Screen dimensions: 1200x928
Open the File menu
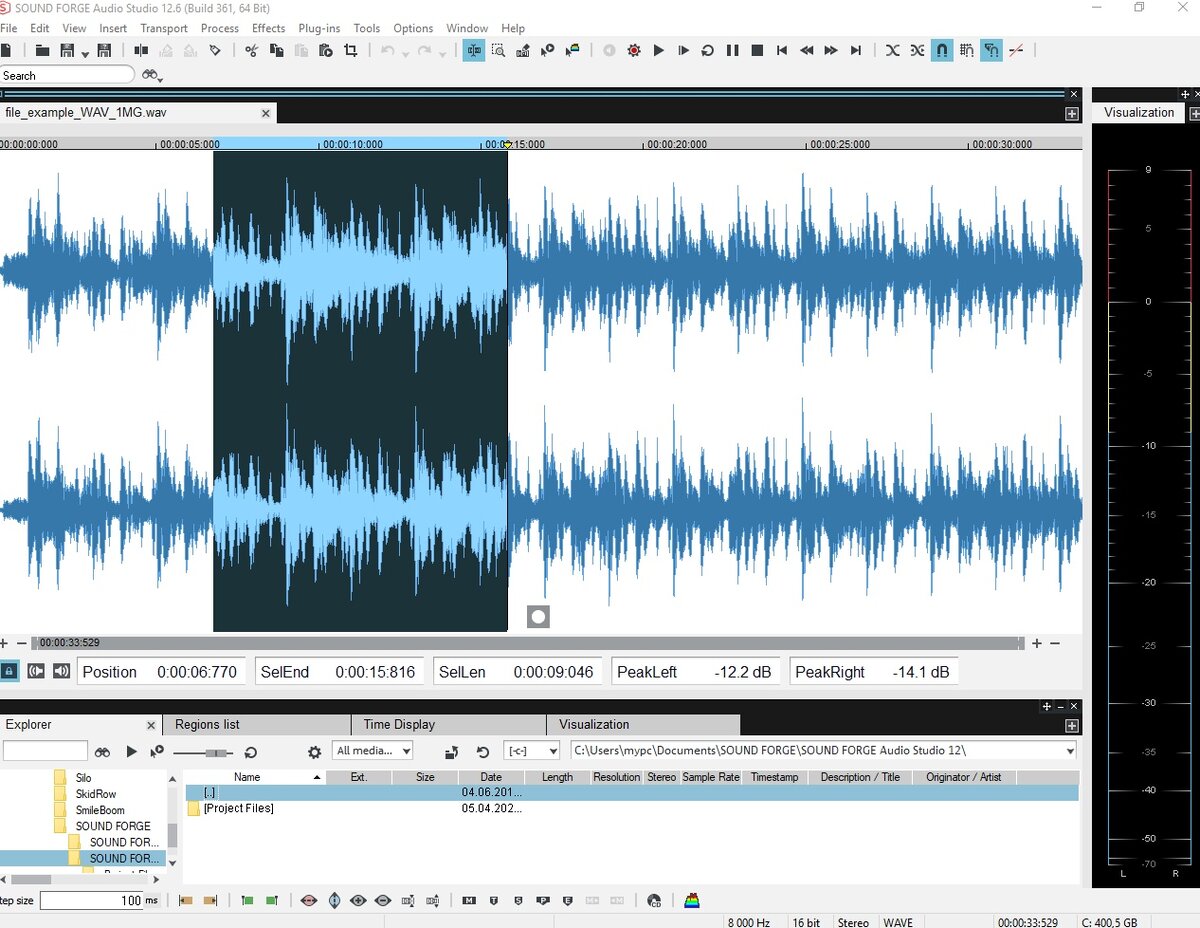pos(8,28)
